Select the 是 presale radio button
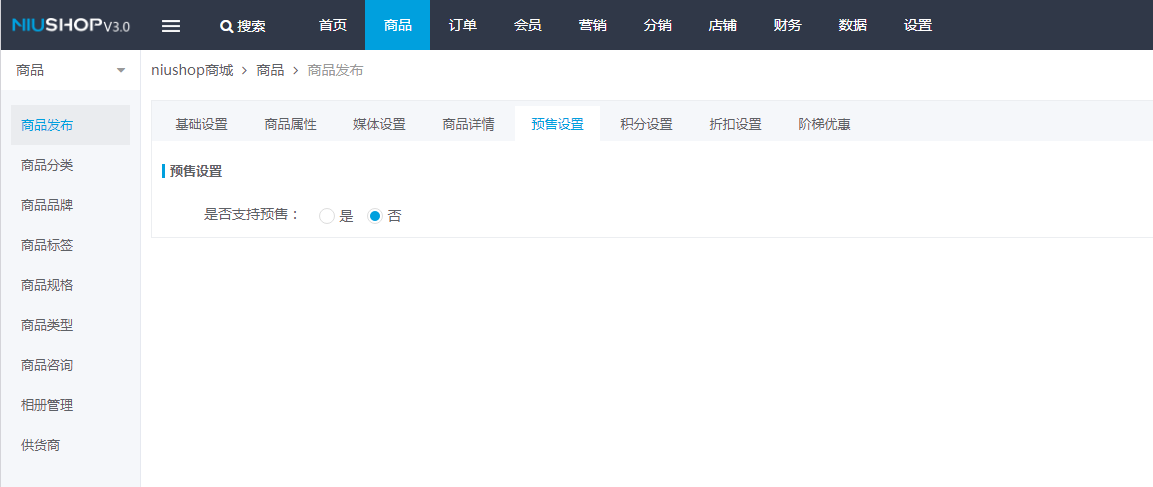1153x487 pixels. pyautogui.click(x=327, y=216)
